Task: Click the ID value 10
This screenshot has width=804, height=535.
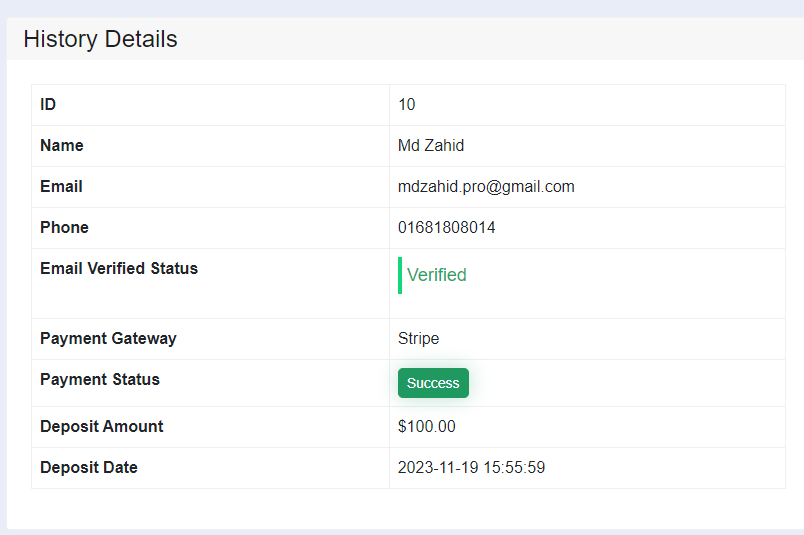Action: (x=407, y=105)
